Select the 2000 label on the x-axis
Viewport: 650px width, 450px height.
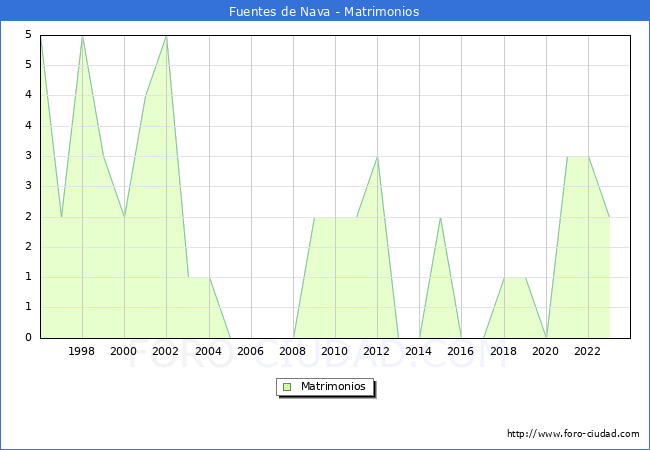[x=124, y=351]
